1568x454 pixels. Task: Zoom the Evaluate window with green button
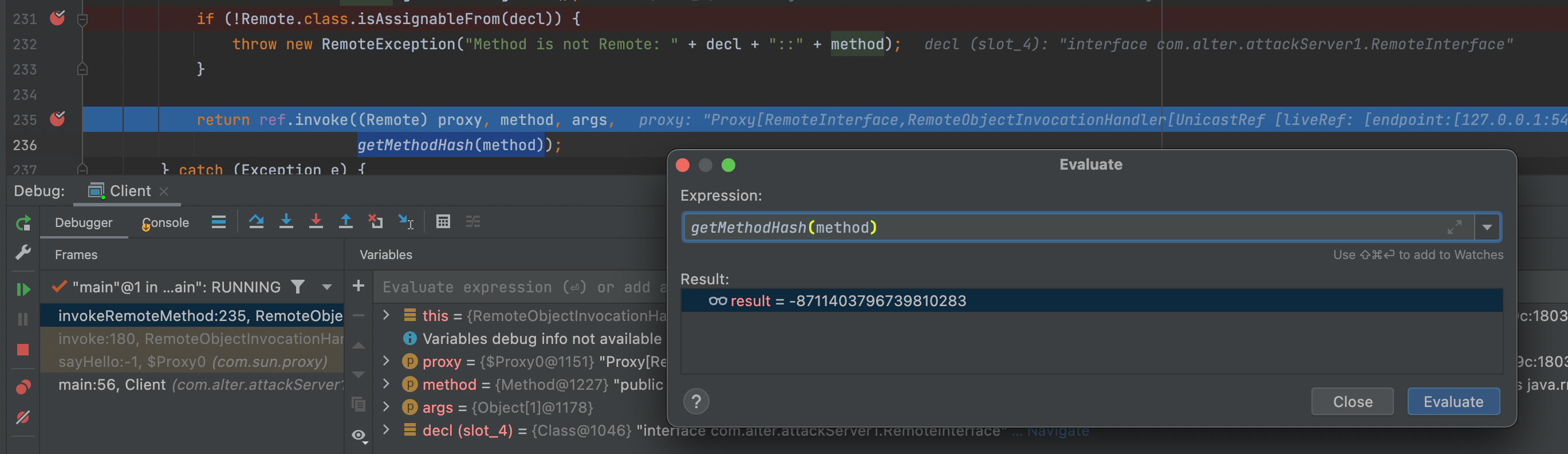pos(728,165)
